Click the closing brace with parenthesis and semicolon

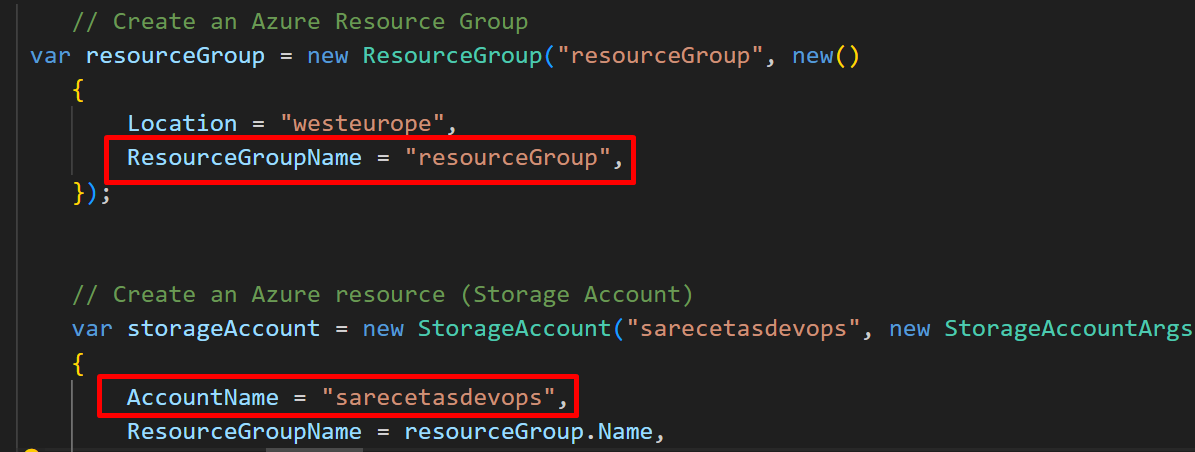[92, 193]
